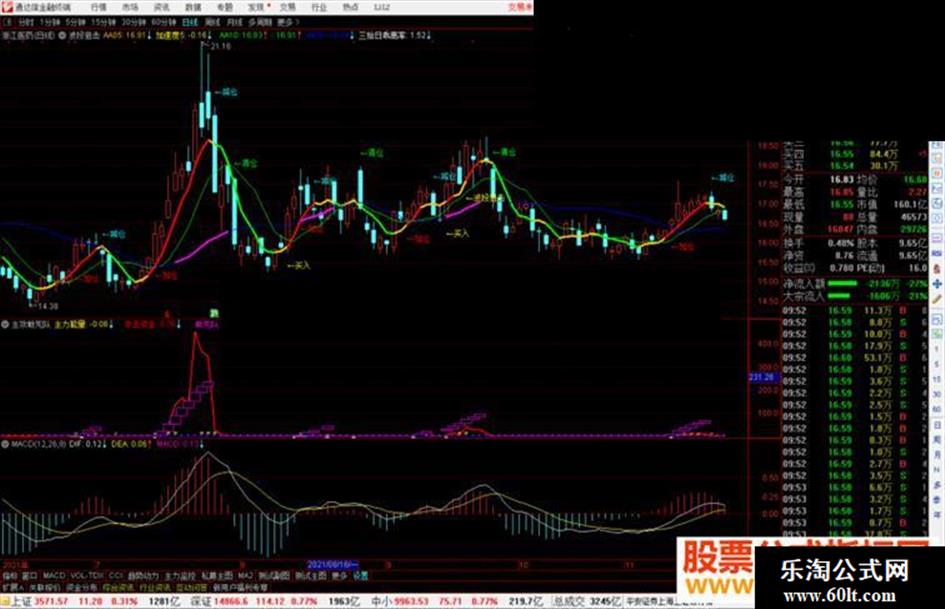Open the 行业 menu
This screenshot has width=945, height=609.
[x=319, y=7]
